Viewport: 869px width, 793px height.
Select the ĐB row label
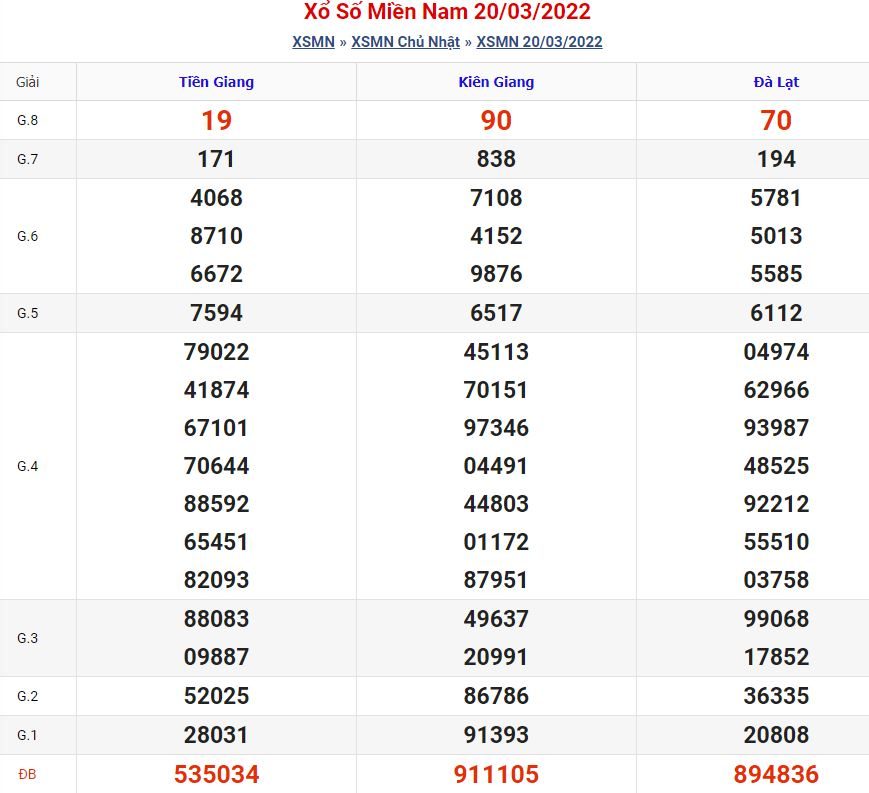(28, 774)
